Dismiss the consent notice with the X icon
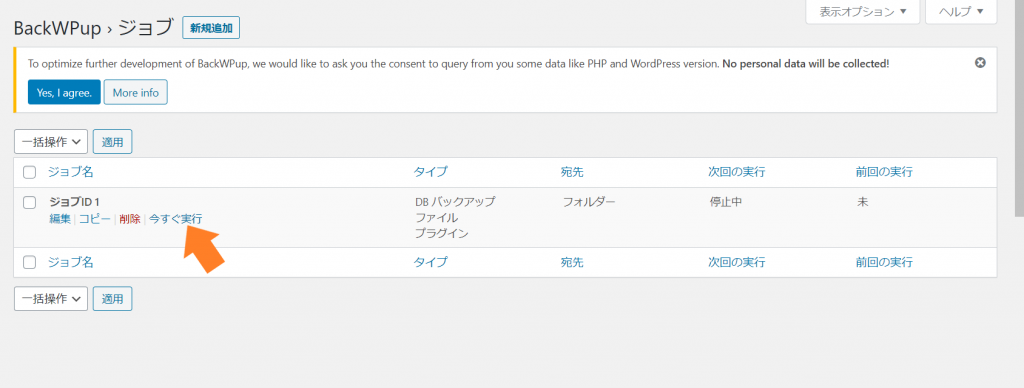This screenshot has width=1024, height=388. [980, 63]
